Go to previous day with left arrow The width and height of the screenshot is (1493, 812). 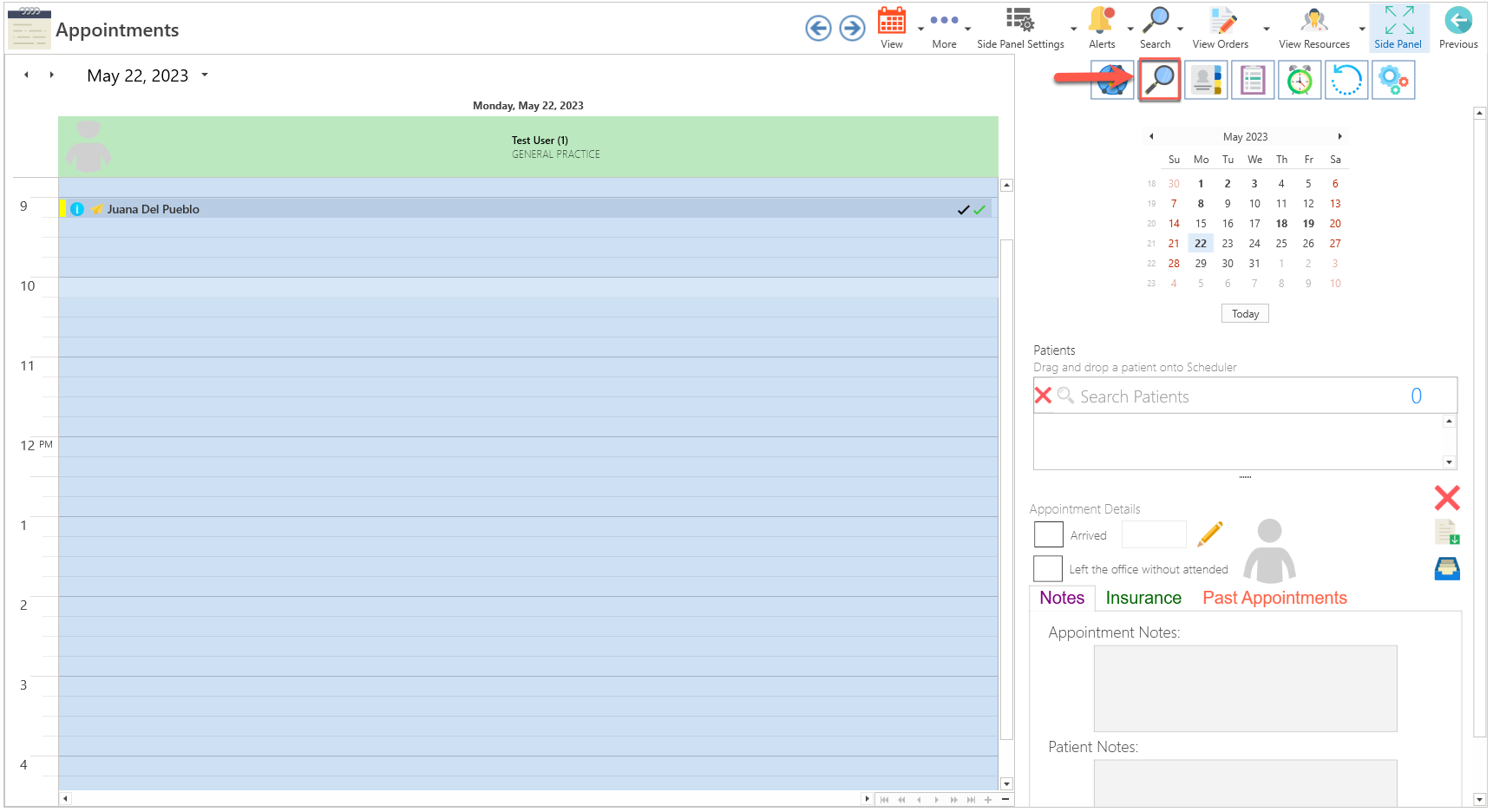point(27,75)
